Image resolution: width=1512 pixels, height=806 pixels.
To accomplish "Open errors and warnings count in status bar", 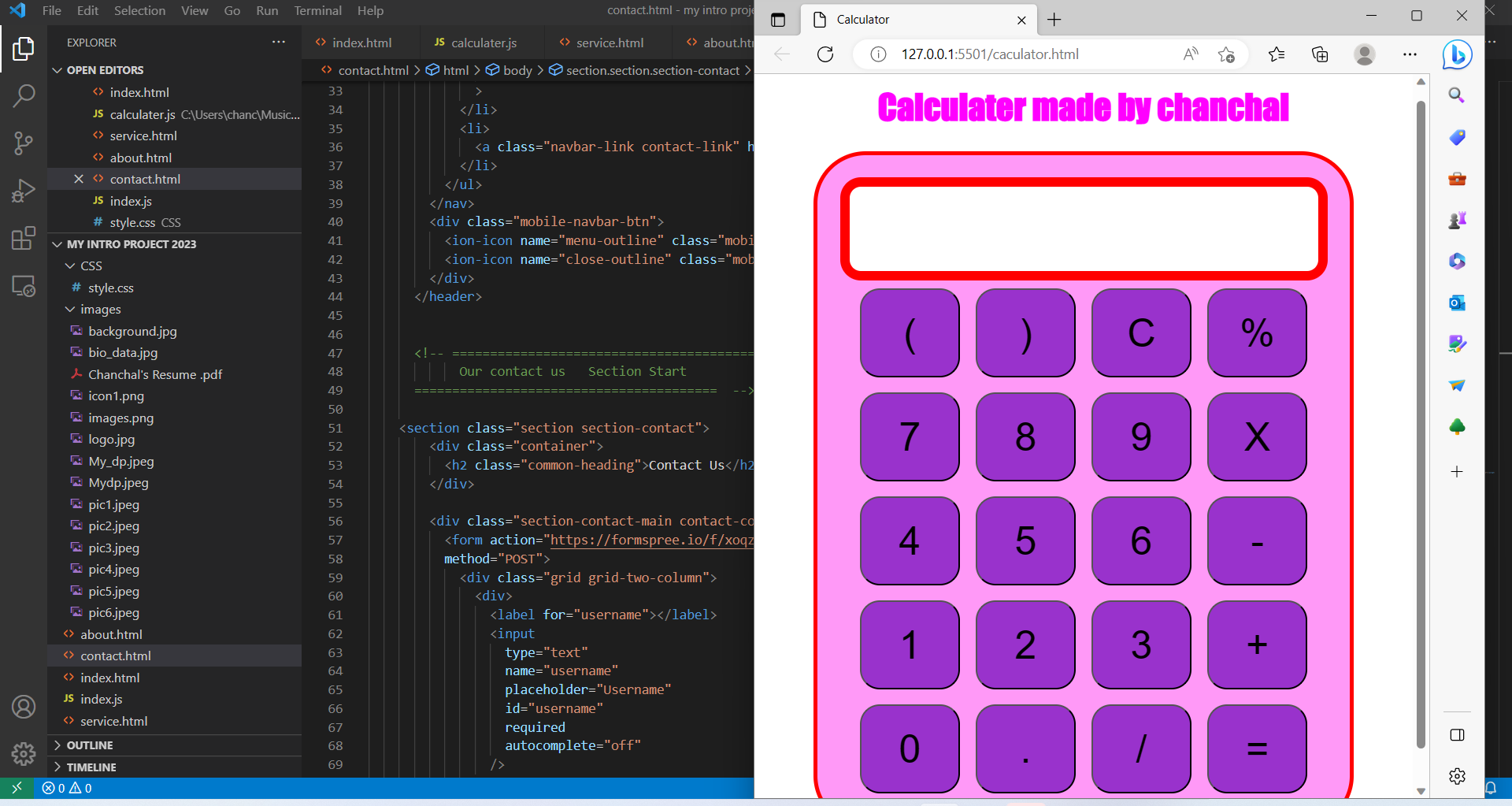I will [x=67, y=788].
